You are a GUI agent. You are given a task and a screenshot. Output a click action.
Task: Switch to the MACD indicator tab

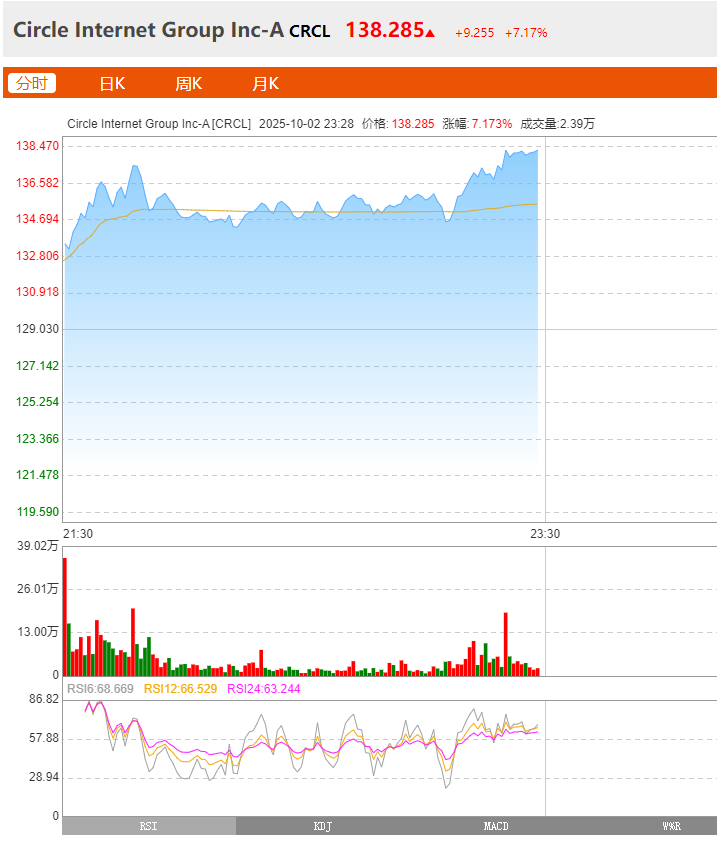[496, 826]
